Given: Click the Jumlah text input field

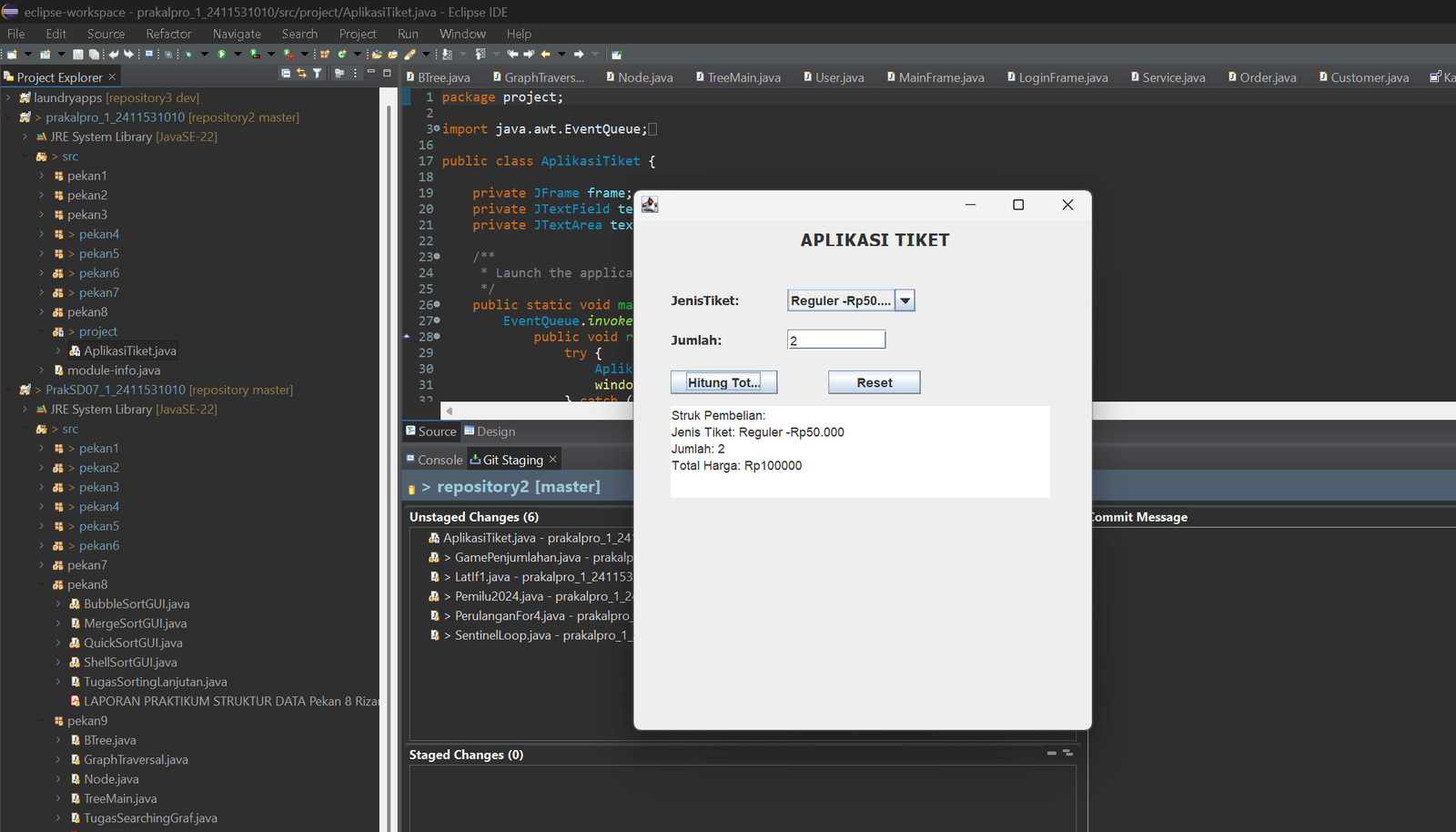Looking at the screenshot, I should click(x=835, y=340).
